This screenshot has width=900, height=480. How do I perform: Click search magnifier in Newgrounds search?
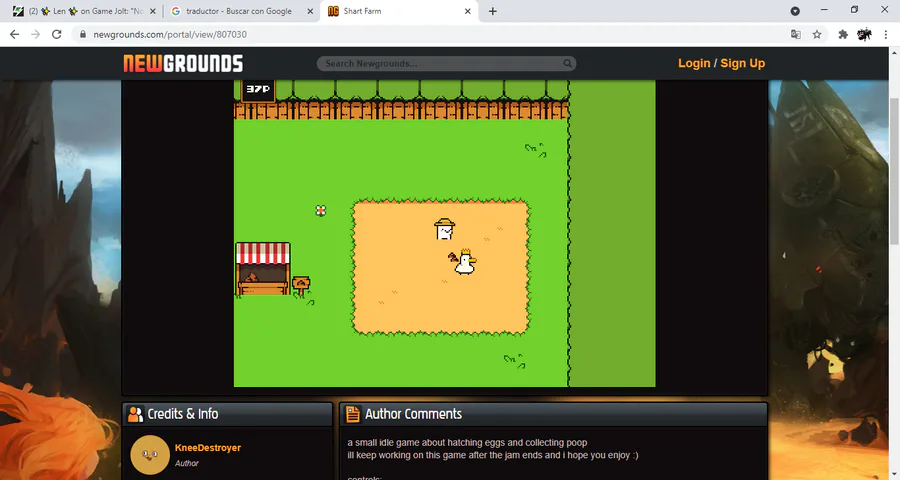pyautogui.click(x=567, y=63)
